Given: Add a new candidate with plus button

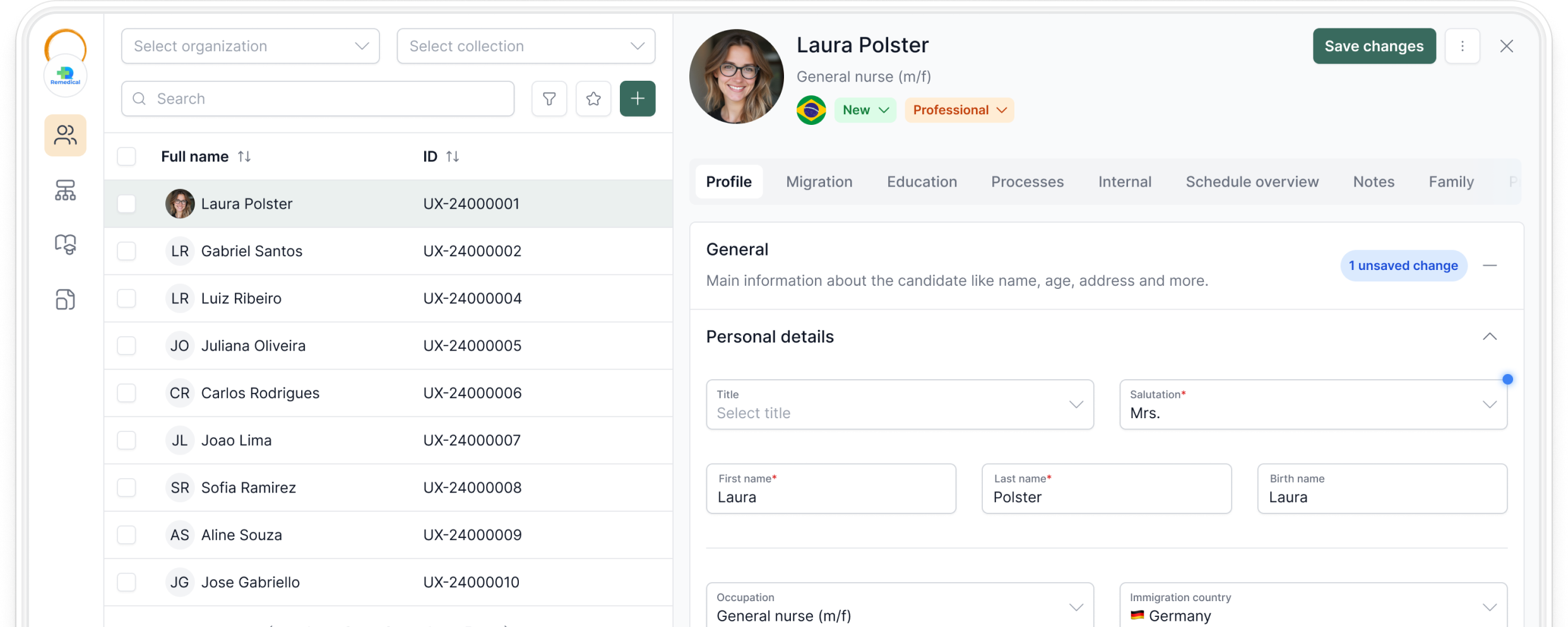Looking at the screenshot, I should point(638,98).
